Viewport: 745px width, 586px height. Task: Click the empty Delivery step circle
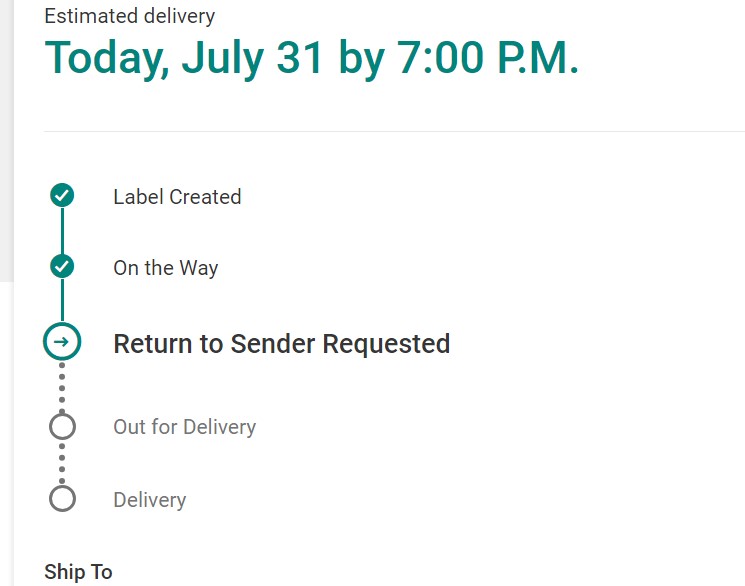coord(62,499)
